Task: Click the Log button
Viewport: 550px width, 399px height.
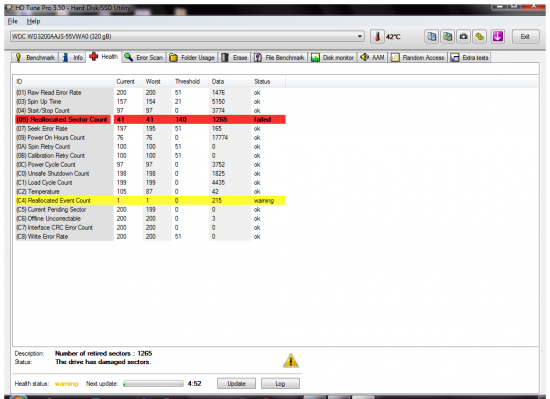Action: 280,384
